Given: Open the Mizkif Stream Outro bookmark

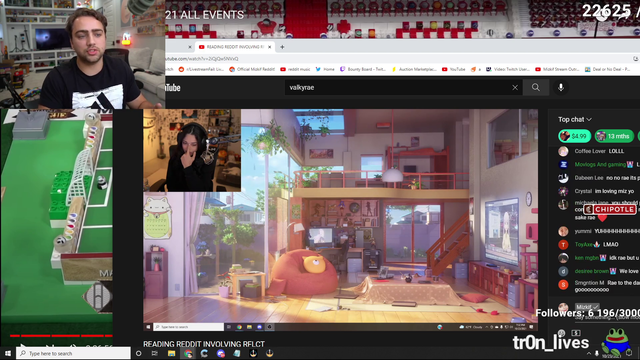Looking at the screenshot, I should [557, 69].
